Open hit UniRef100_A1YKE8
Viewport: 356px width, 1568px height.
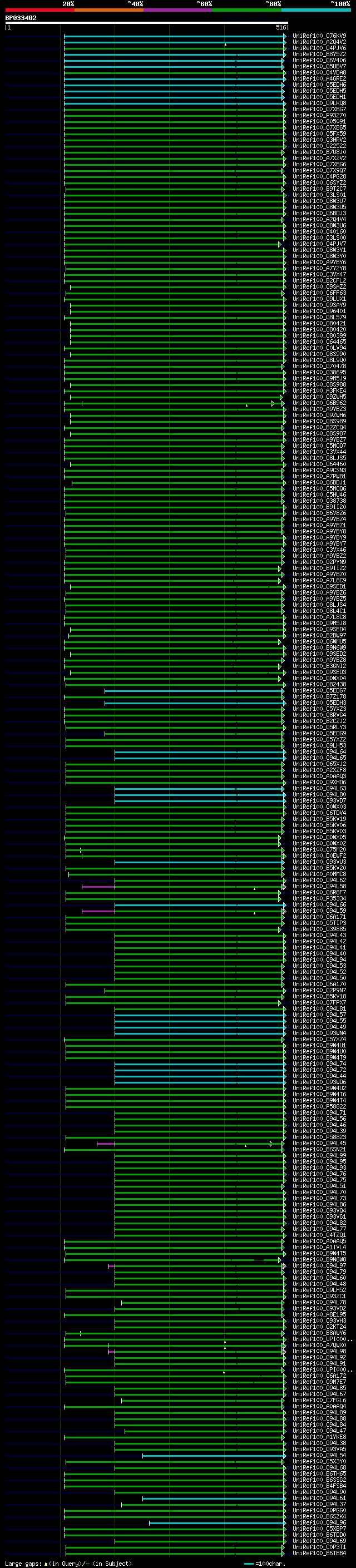point(319,1437)
